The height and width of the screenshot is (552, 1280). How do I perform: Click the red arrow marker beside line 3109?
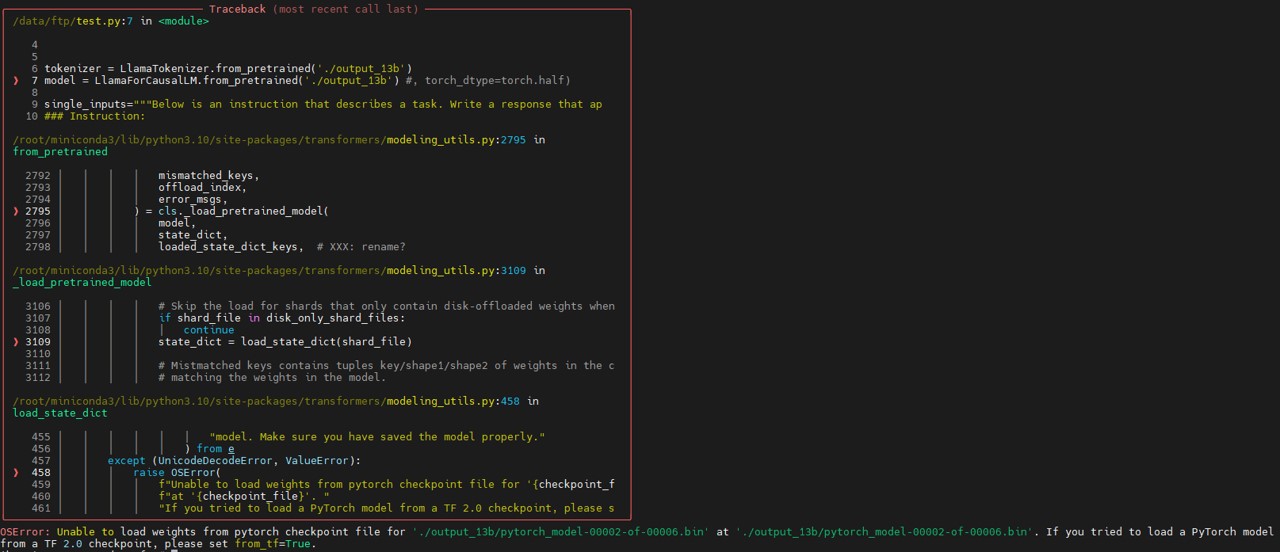[16, 342]
